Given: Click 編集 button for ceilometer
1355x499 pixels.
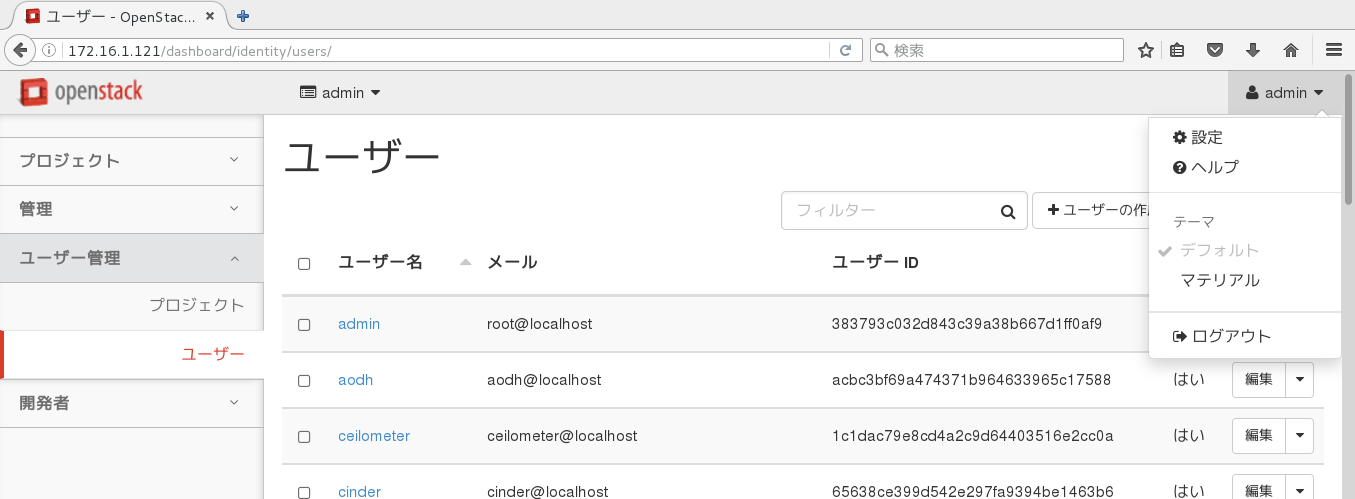Looking at the screenshot, I should pos(1258,436).
